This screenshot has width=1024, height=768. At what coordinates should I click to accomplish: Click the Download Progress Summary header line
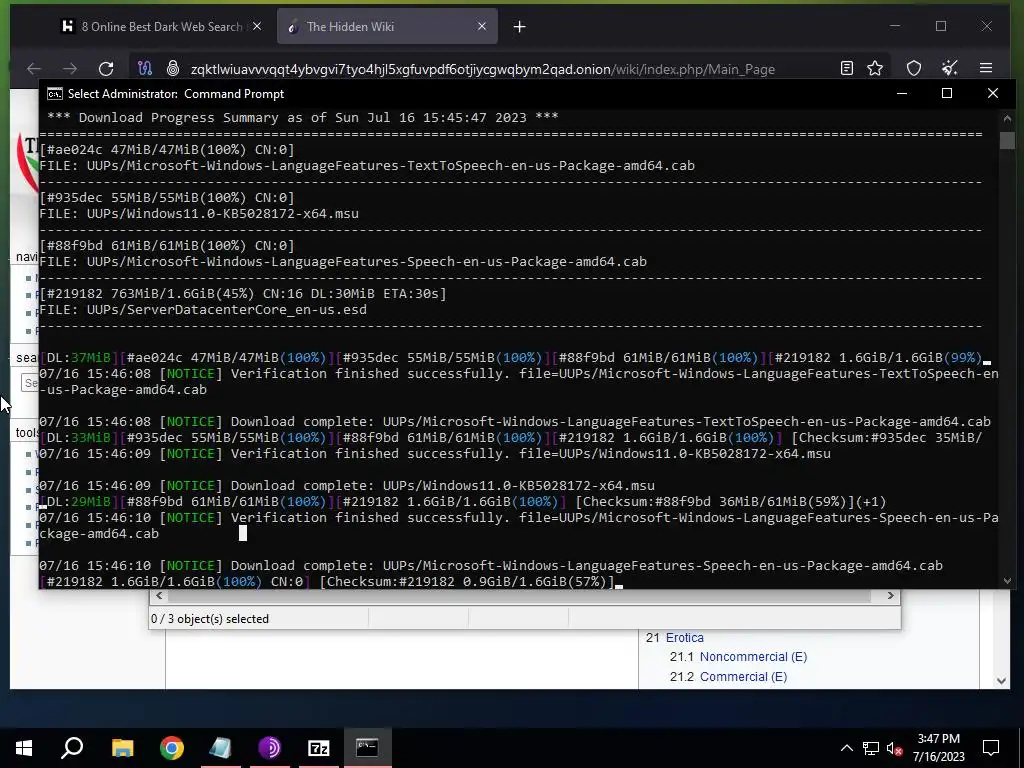point(302,118)
